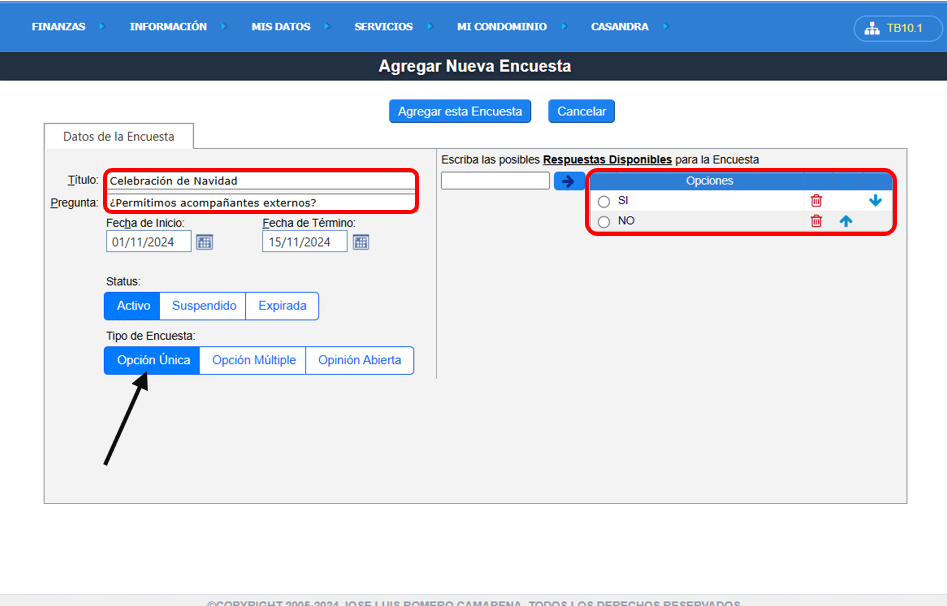947x606 pixels.
Task: Choose Opción Múltiple survey type
Action: (254, 360)
